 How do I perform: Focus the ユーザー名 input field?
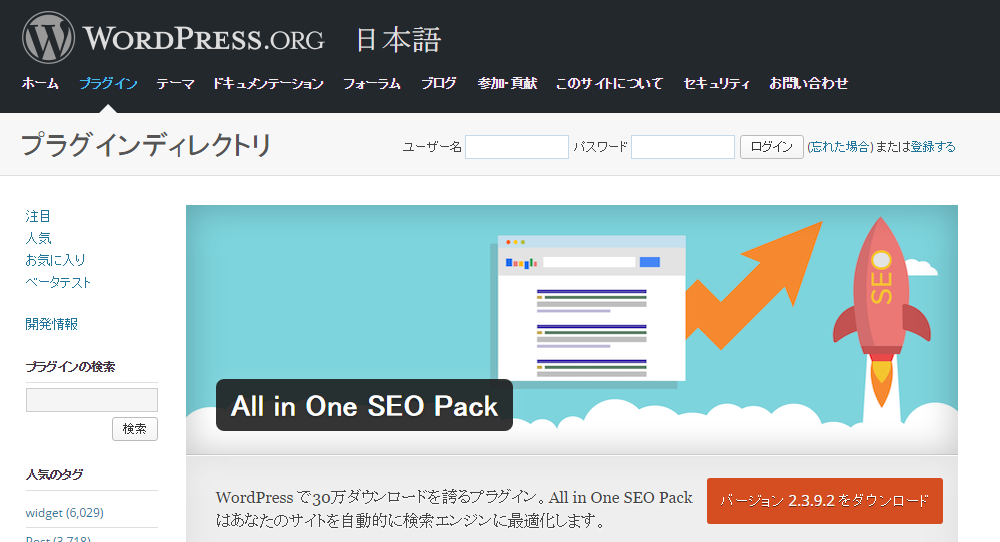(517, 147)
